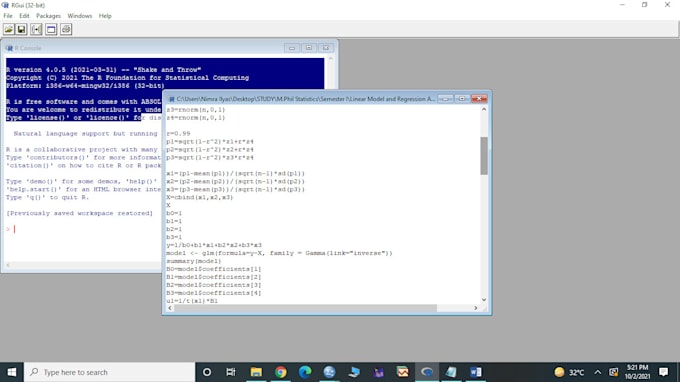Open the Packages menu
The width and height of the screenshot is (680, 382).
(x=48, y=16)
